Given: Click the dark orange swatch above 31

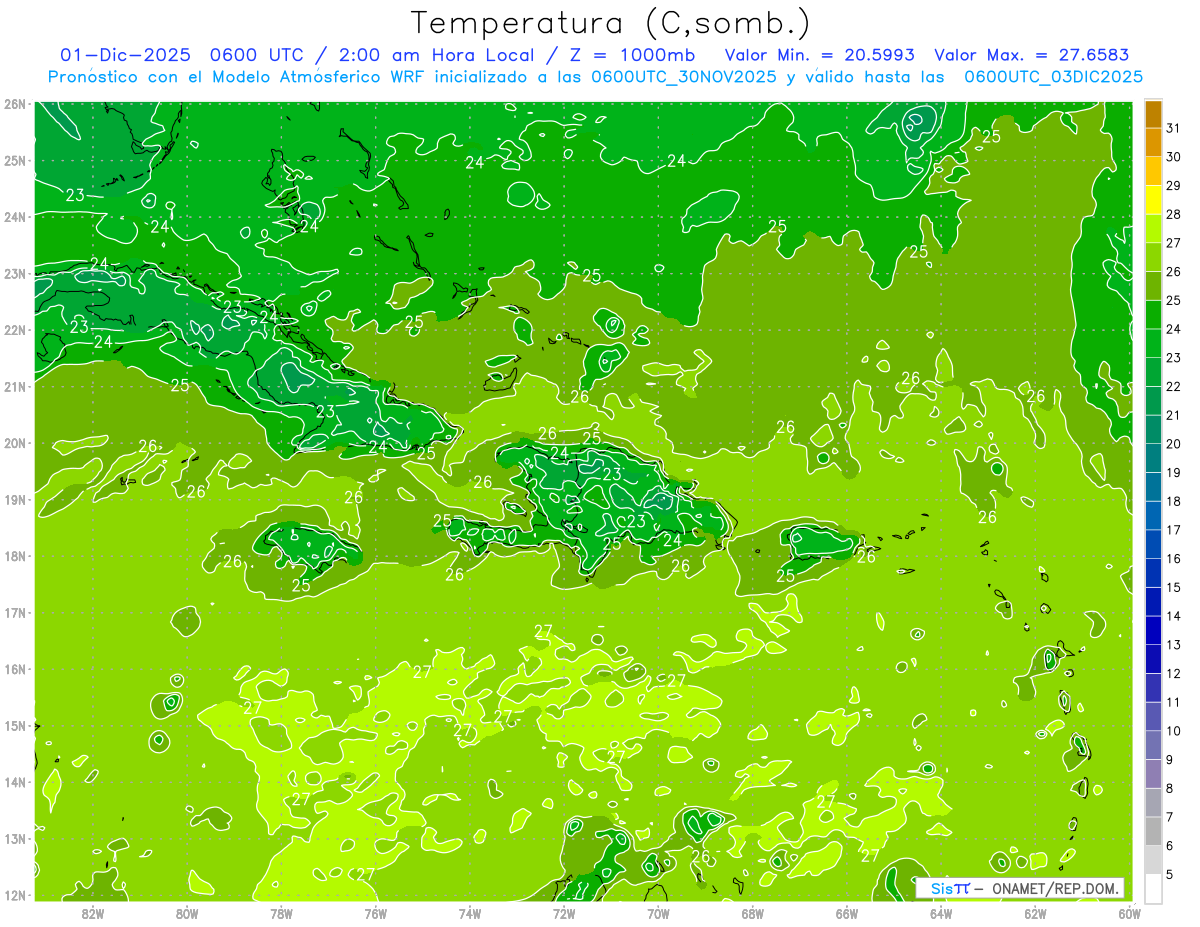Looking at the screenshot, I should (x=1153, y=114).
